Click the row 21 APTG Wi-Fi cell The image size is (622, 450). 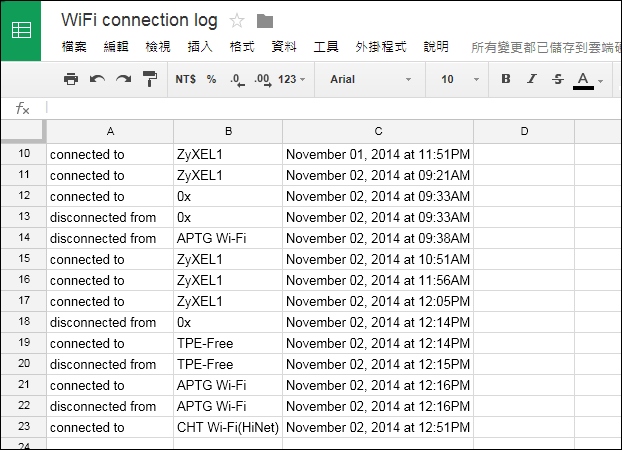pyautogui.click(x=228, y=385)
